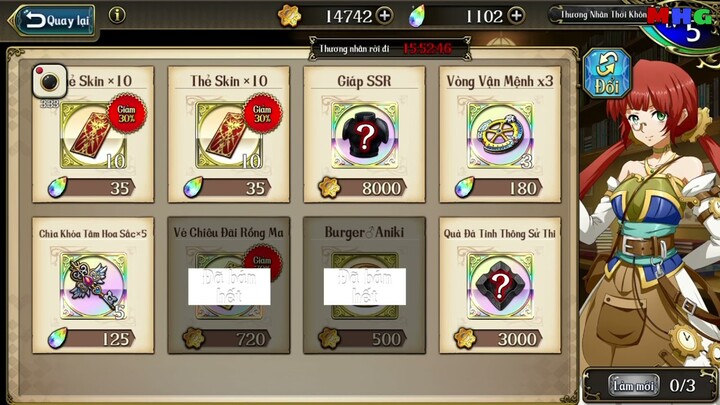The image size is (720, 405).
Task: Add more gold coins with plus icon
Action: tap(384, 16)
